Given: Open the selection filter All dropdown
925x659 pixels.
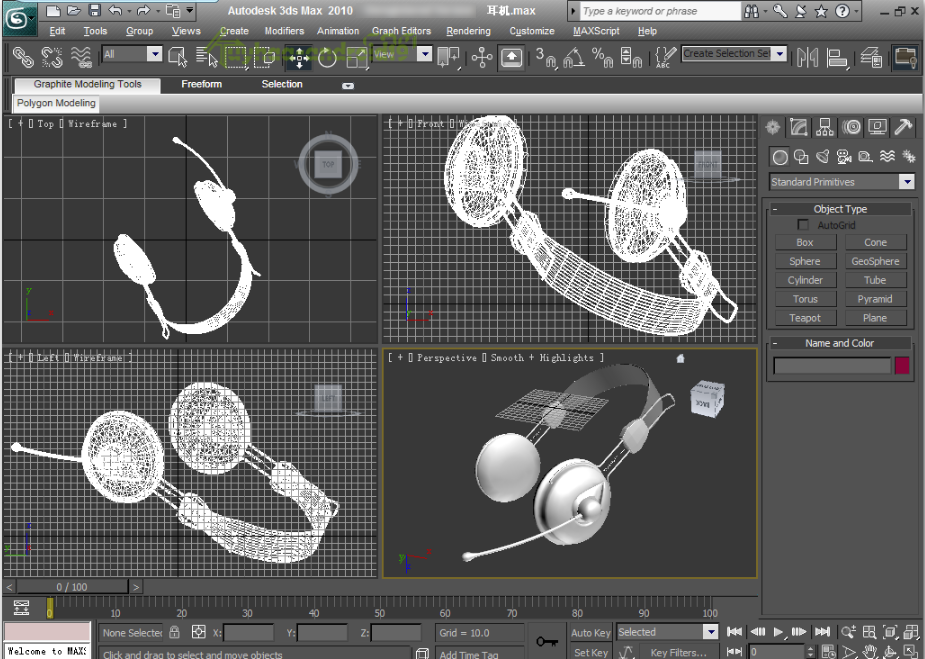Looking at the screenshot, I should 155,54.
